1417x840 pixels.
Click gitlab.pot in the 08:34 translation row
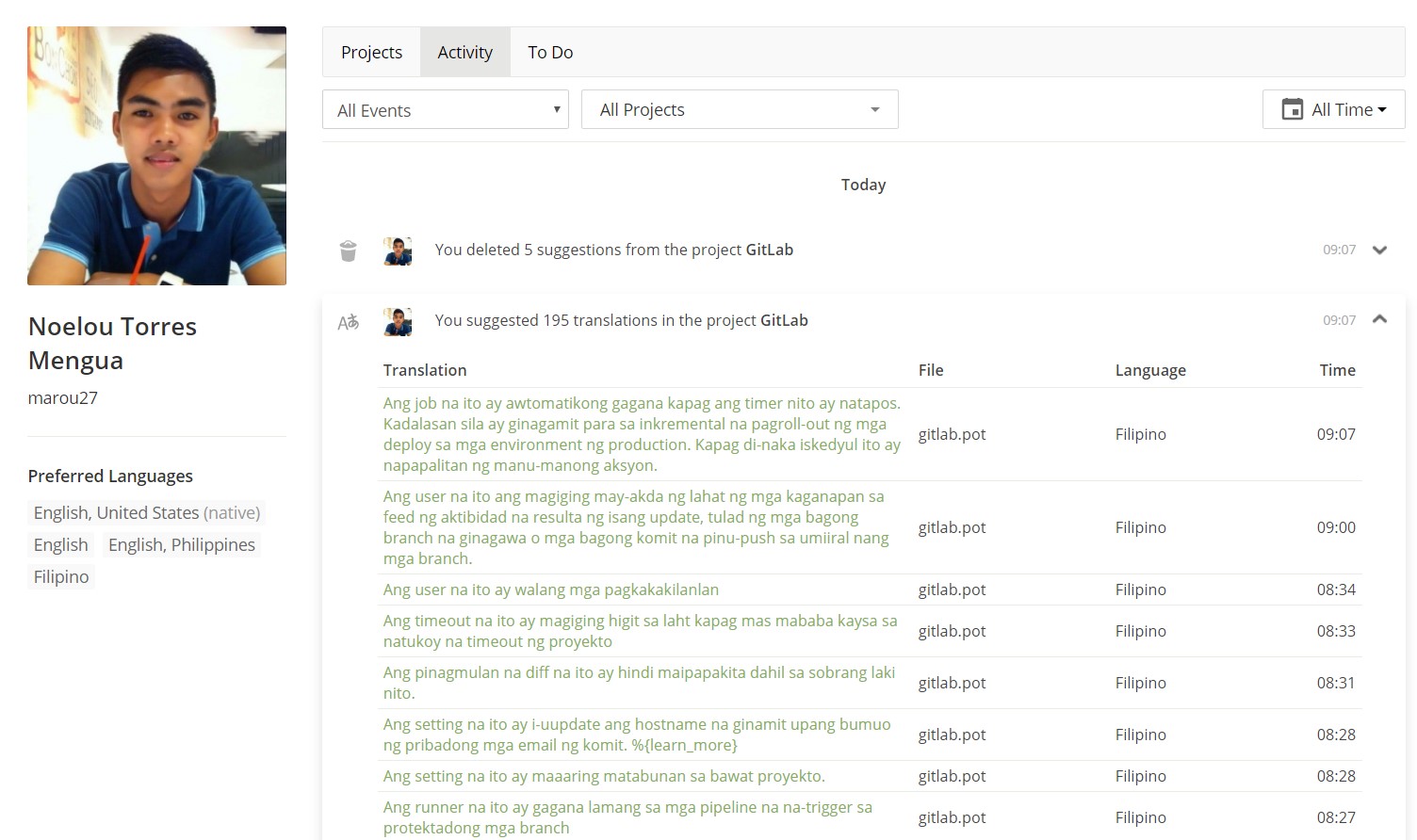tap(953, 590)
